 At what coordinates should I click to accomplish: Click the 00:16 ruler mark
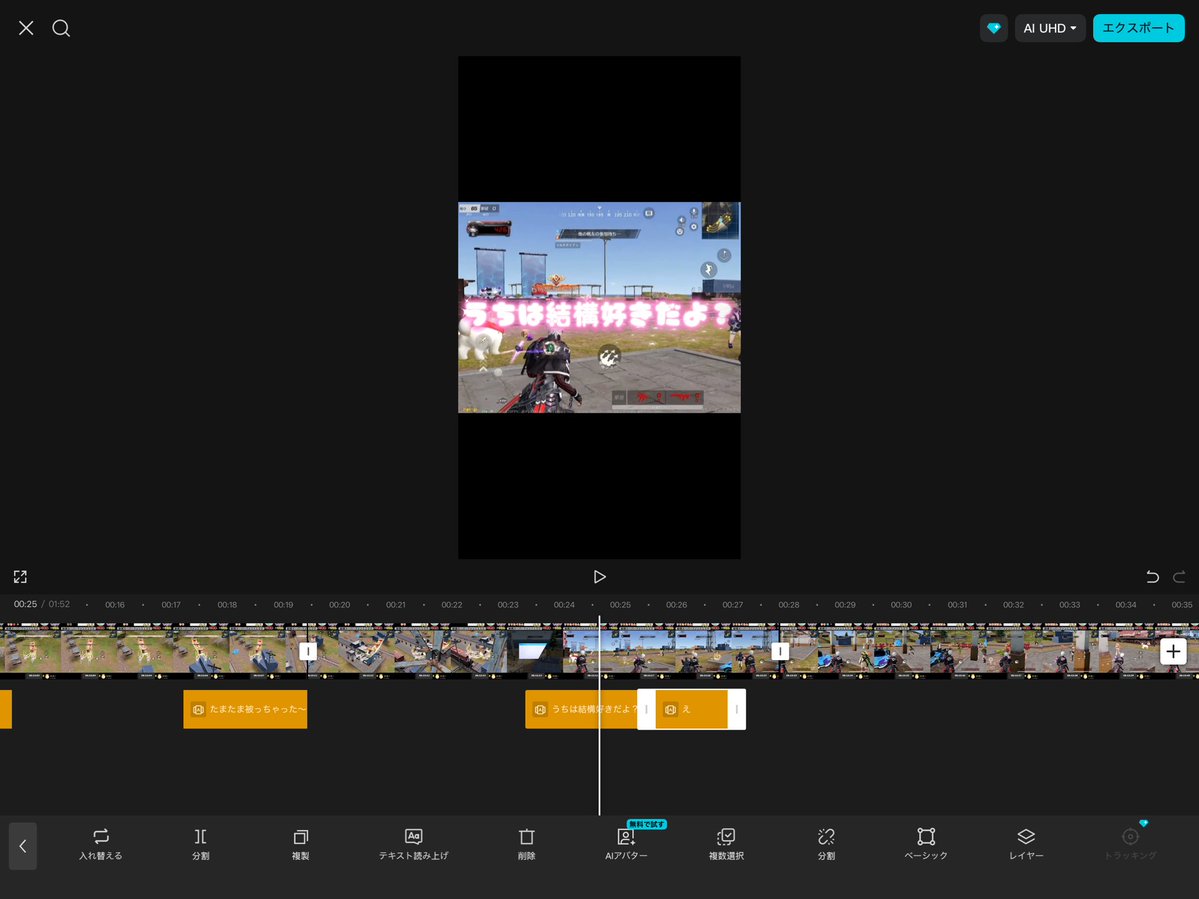click(115, 605)
